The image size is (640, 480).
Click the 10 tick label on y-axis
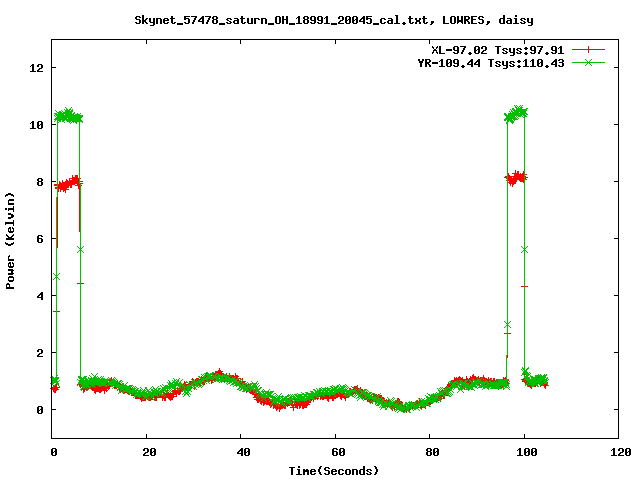(36, 125)
